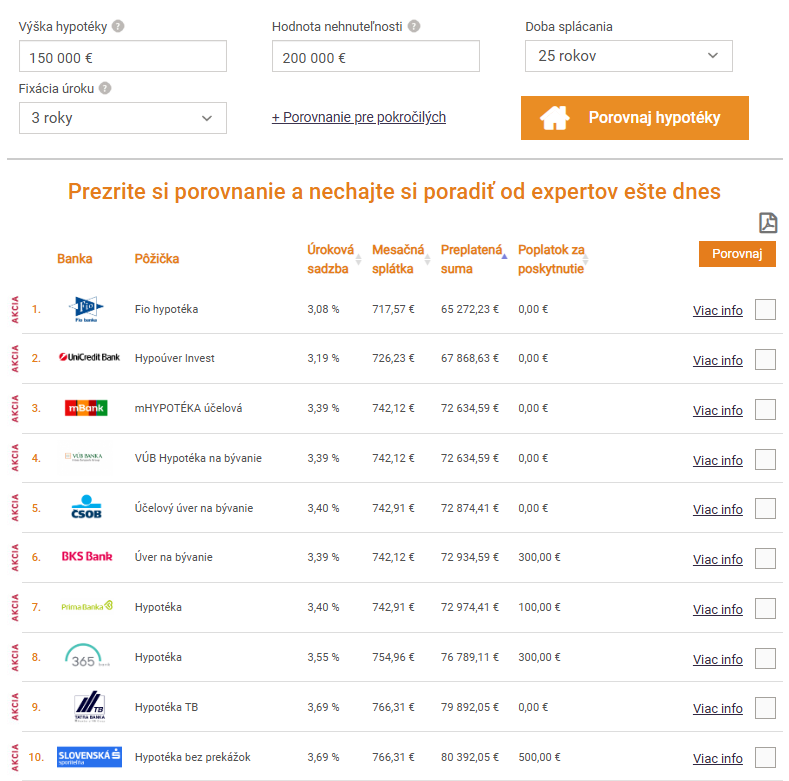Click the Tatra Banka logo
The height and width of the screenshot is (781, 789).
point(88,707)
